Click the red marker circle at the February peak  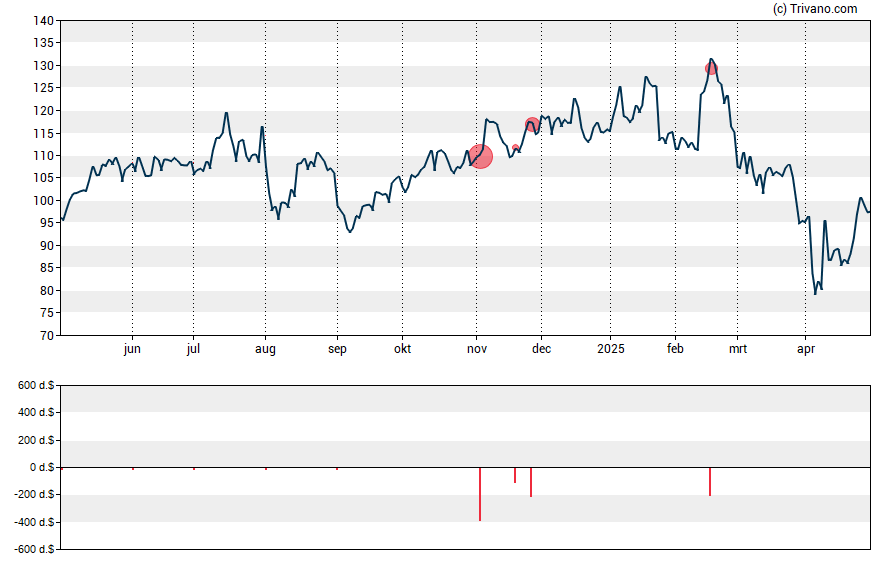711,69
